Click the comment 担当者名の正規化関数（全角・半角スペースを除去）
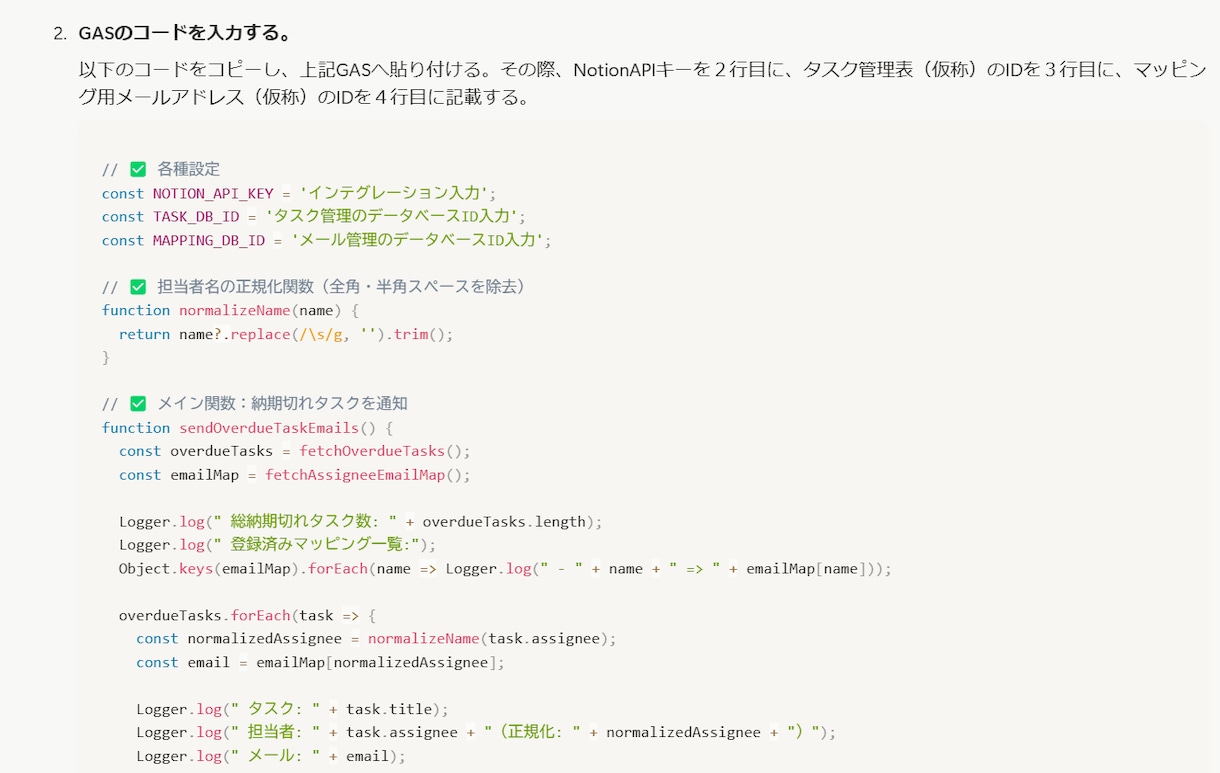This screenshot has width=1220, height=773. (341, 287)
